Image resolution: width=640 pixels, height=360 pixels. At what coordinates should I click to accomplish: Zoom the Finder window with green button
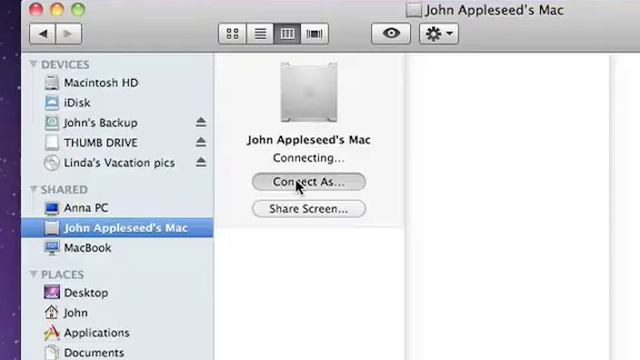[x=78, y=9]
